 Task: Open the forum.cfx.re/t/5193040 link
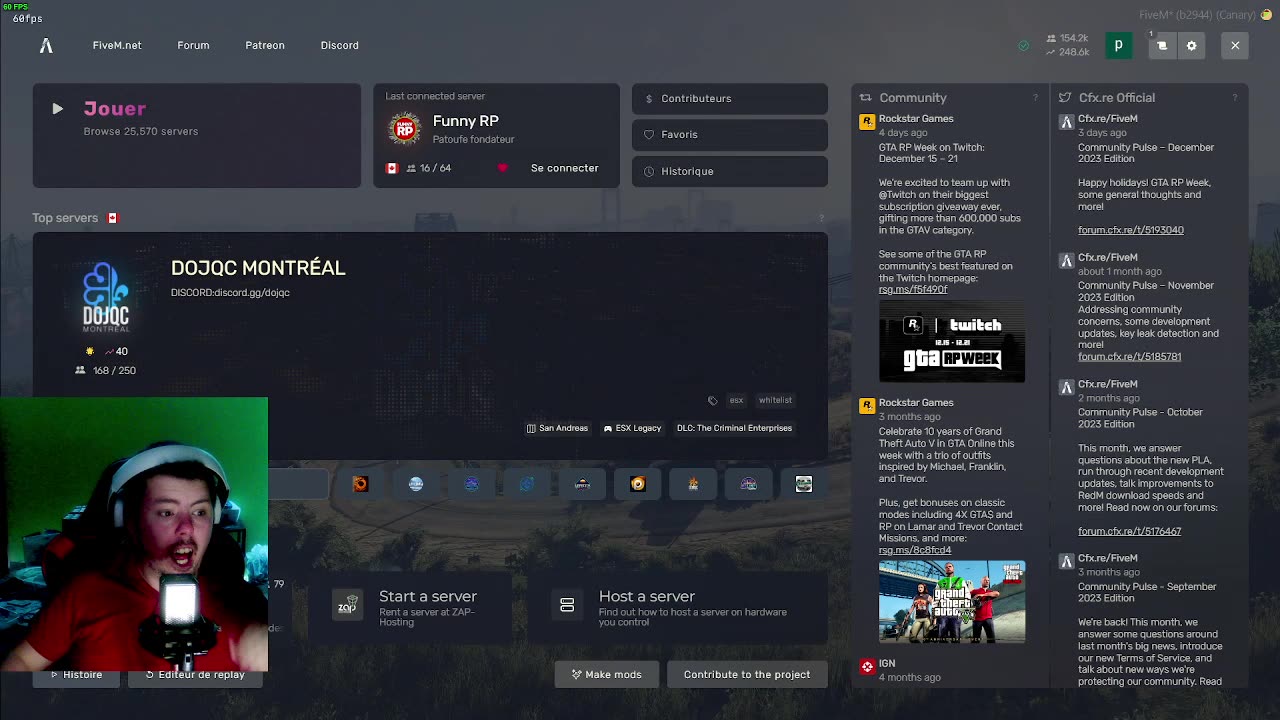(x=1131, y=230)
